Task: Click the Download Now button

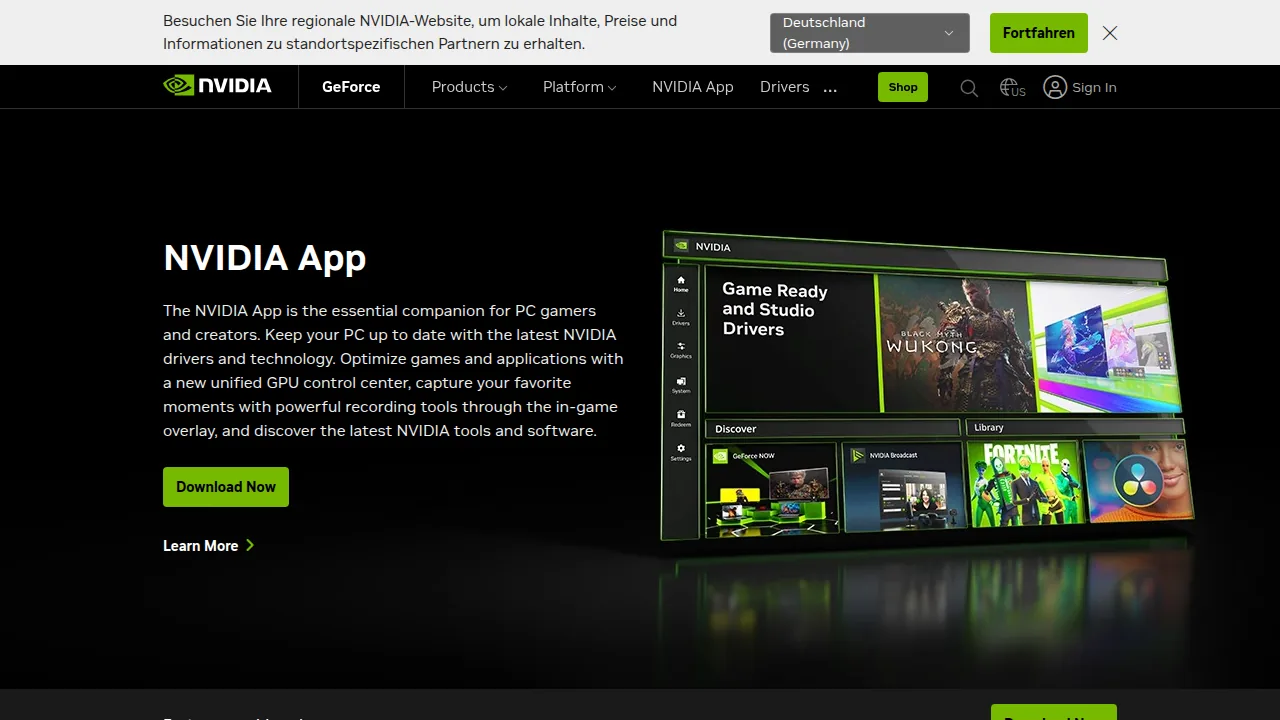Action: coord(226,487)
